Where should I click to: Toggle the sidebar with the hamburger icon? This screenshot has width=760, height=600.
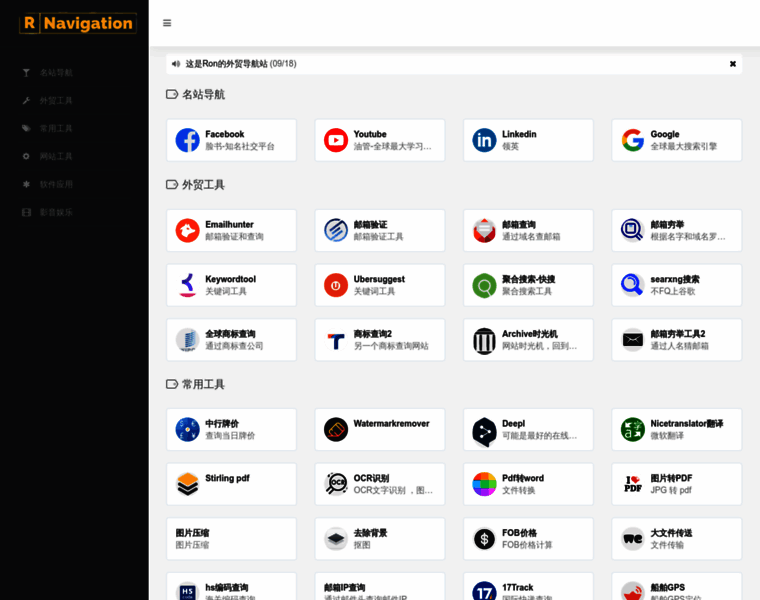[x=167, y=23]
